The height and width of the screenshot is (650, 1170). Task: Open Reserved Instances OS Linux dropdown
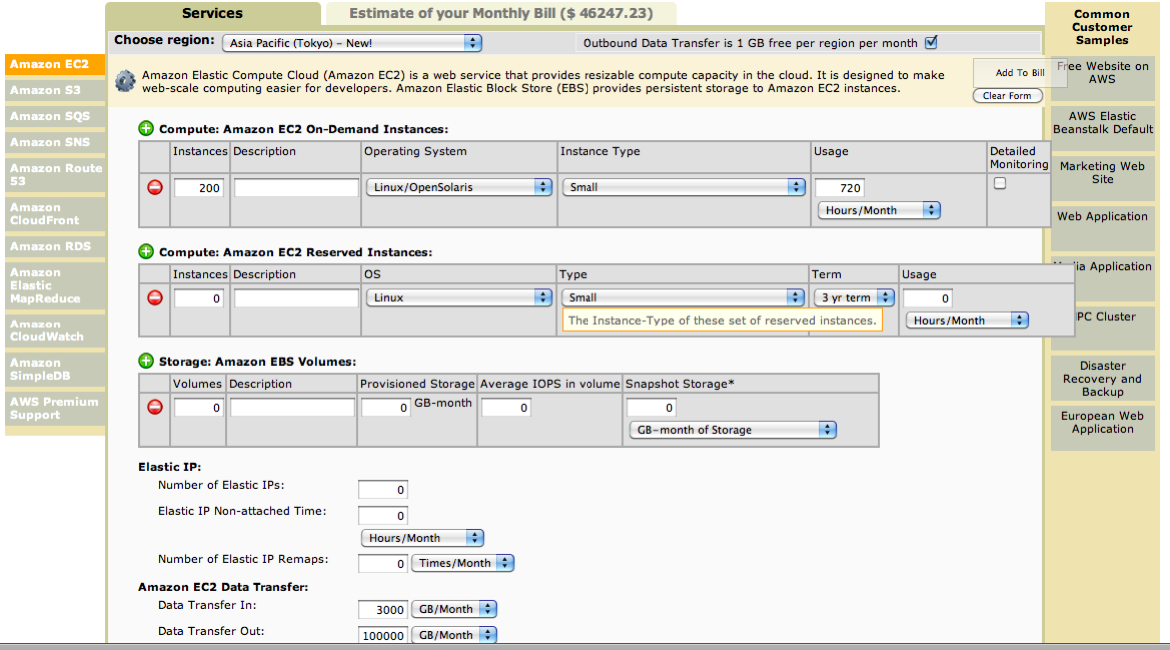pyautogui.click(x=459, y=298)
